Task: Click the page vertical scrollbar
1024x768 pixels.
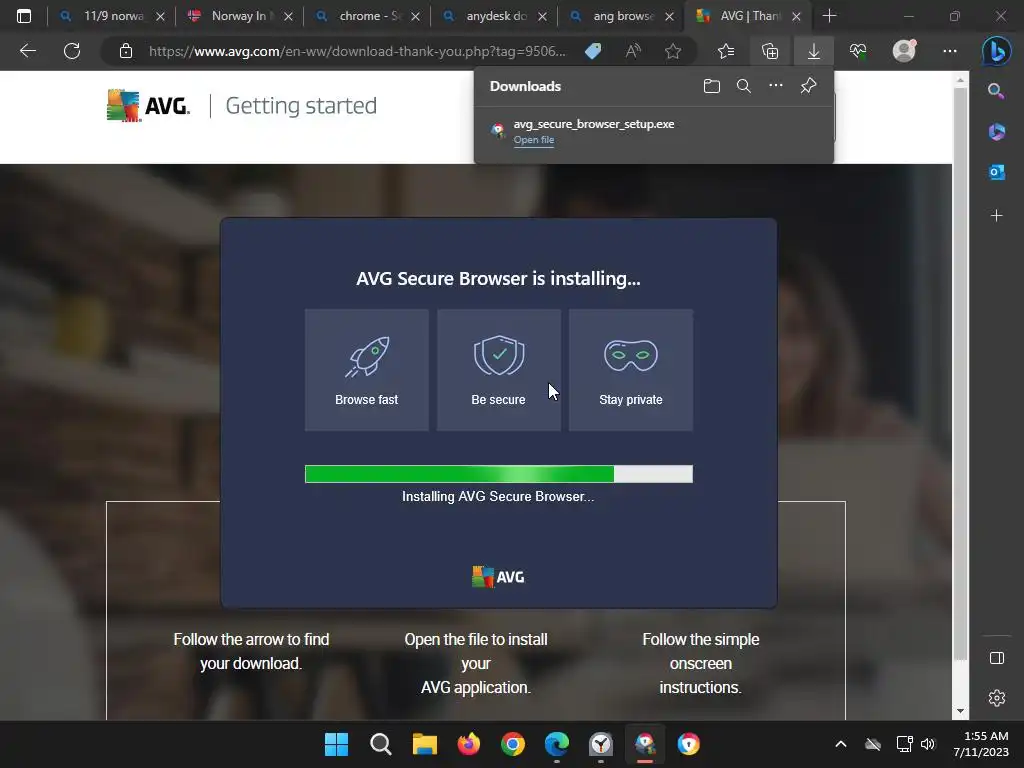Action: pos(960,372)
